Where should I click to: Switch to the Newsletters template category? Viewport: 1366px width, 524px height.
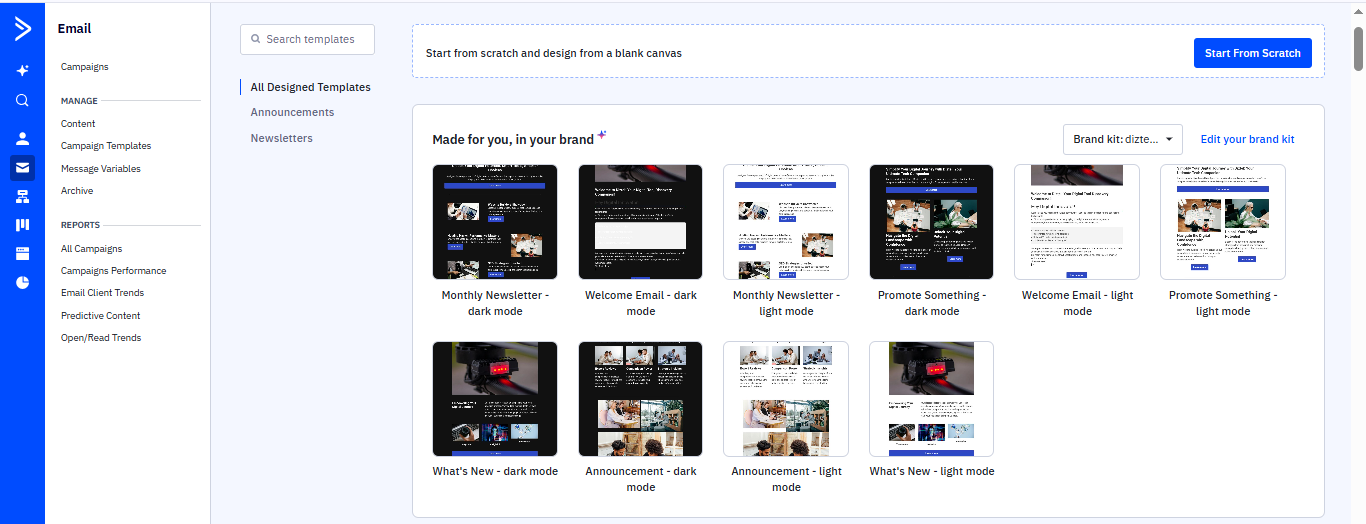[x=281, y=138]
